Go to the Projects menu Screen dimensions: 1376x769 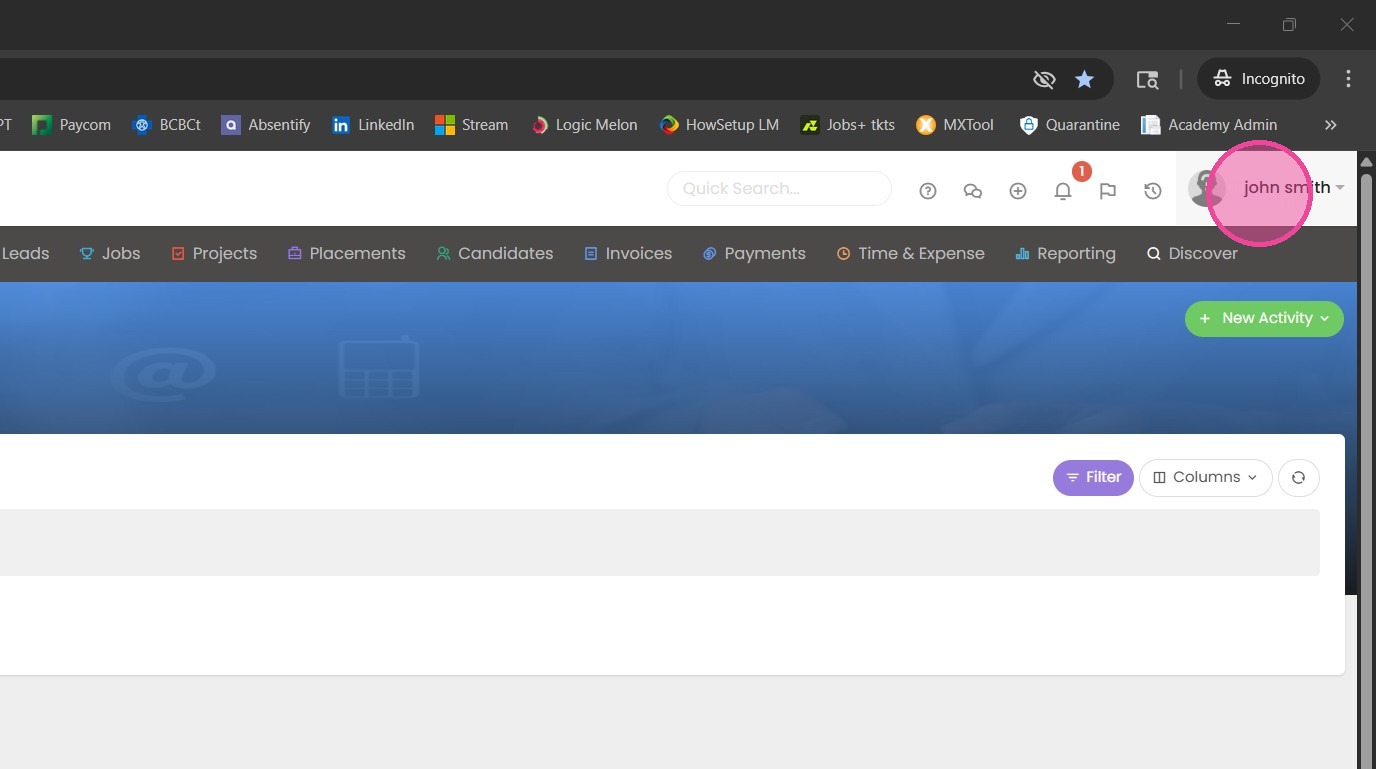point(214,254)
